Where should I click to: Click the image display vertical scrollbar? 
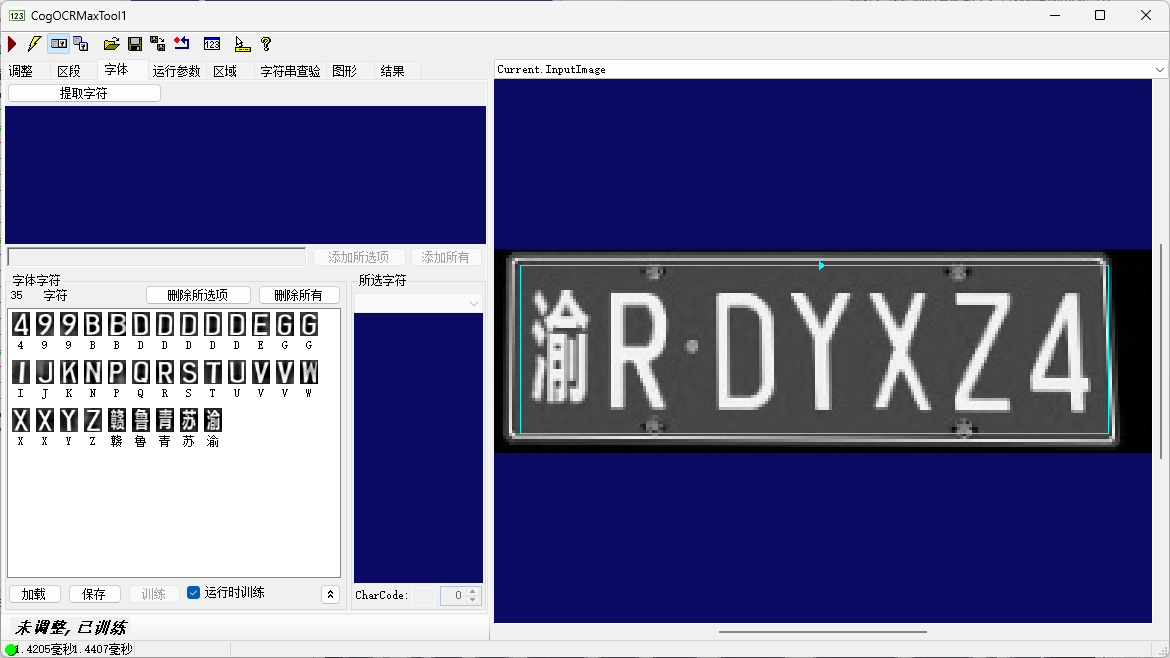coord(1161,351)
